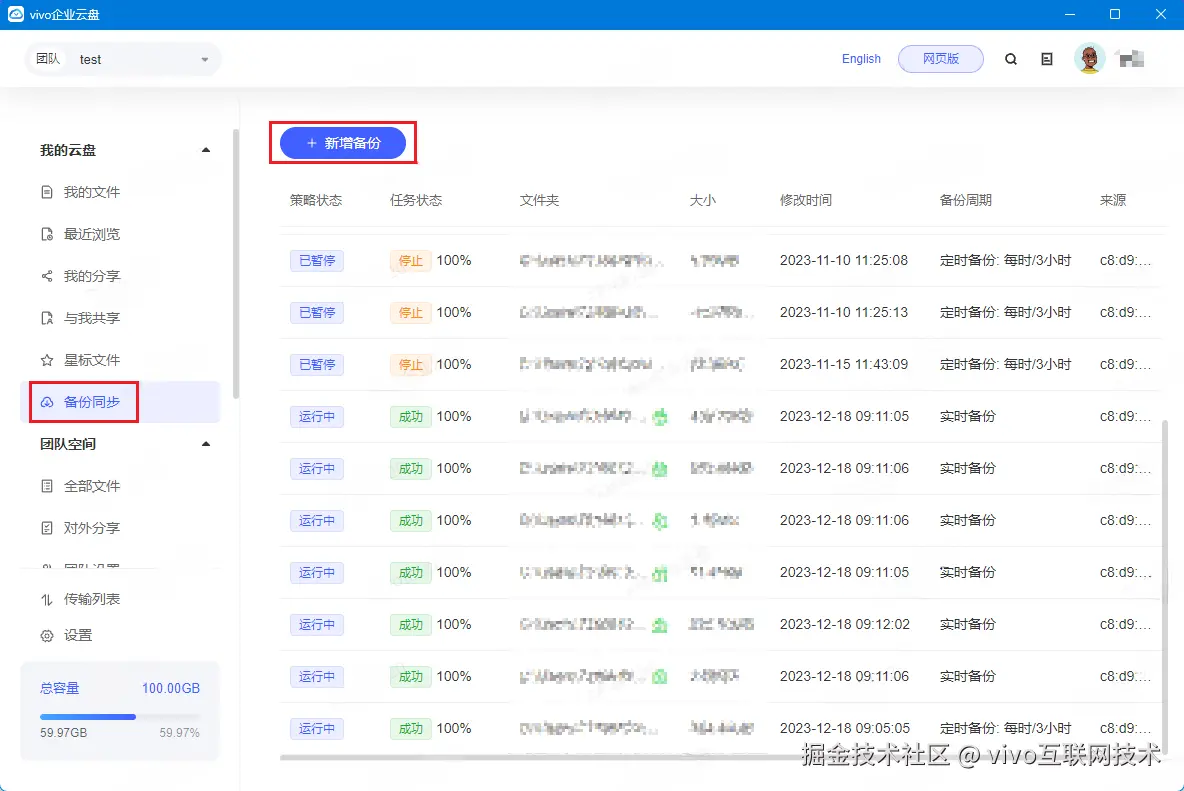Click the message/notification icon beside search
1184x791 pixels.
click(1046, 58)
